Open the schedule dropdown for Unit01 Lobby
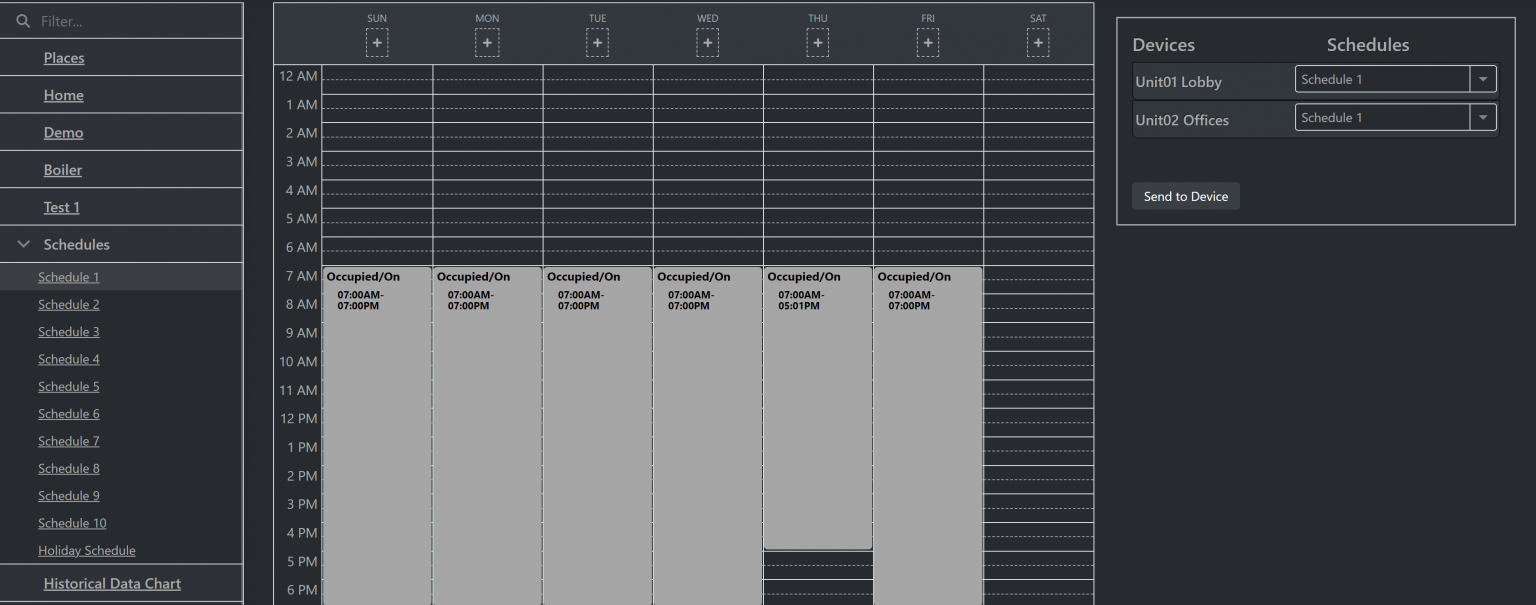This screenshot has height=605, width=1536. [x=1483, y=78]
